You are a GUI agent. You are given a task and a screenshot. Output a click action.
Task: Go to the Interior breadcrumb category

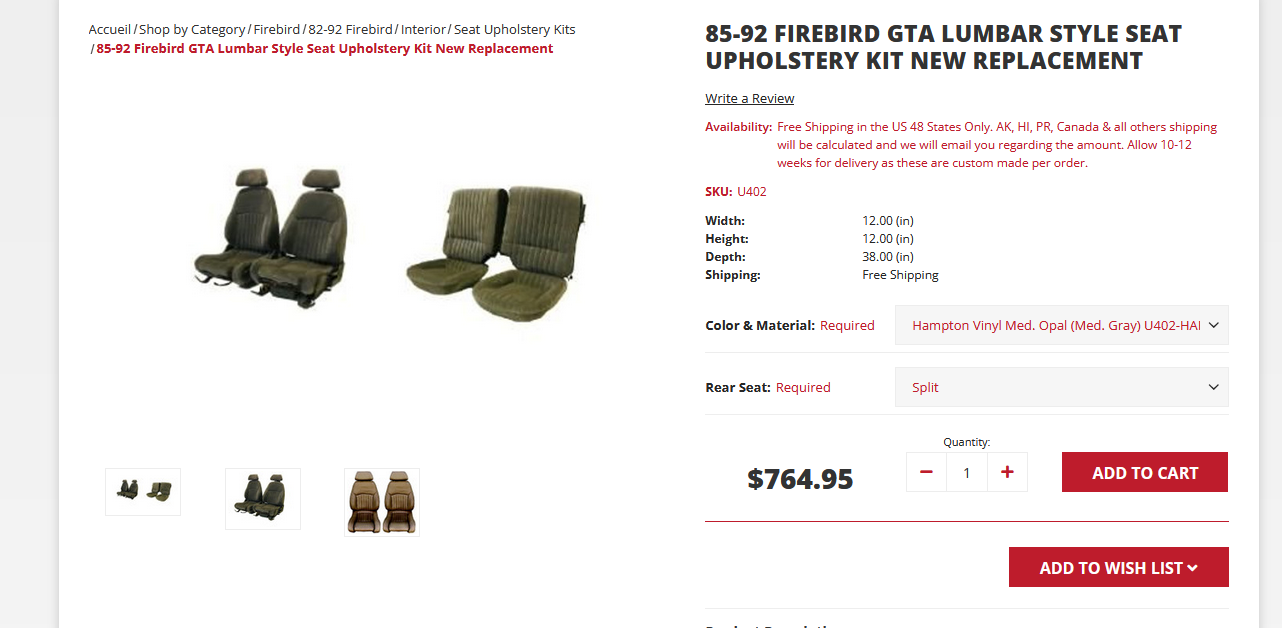[x=423, y=29]
